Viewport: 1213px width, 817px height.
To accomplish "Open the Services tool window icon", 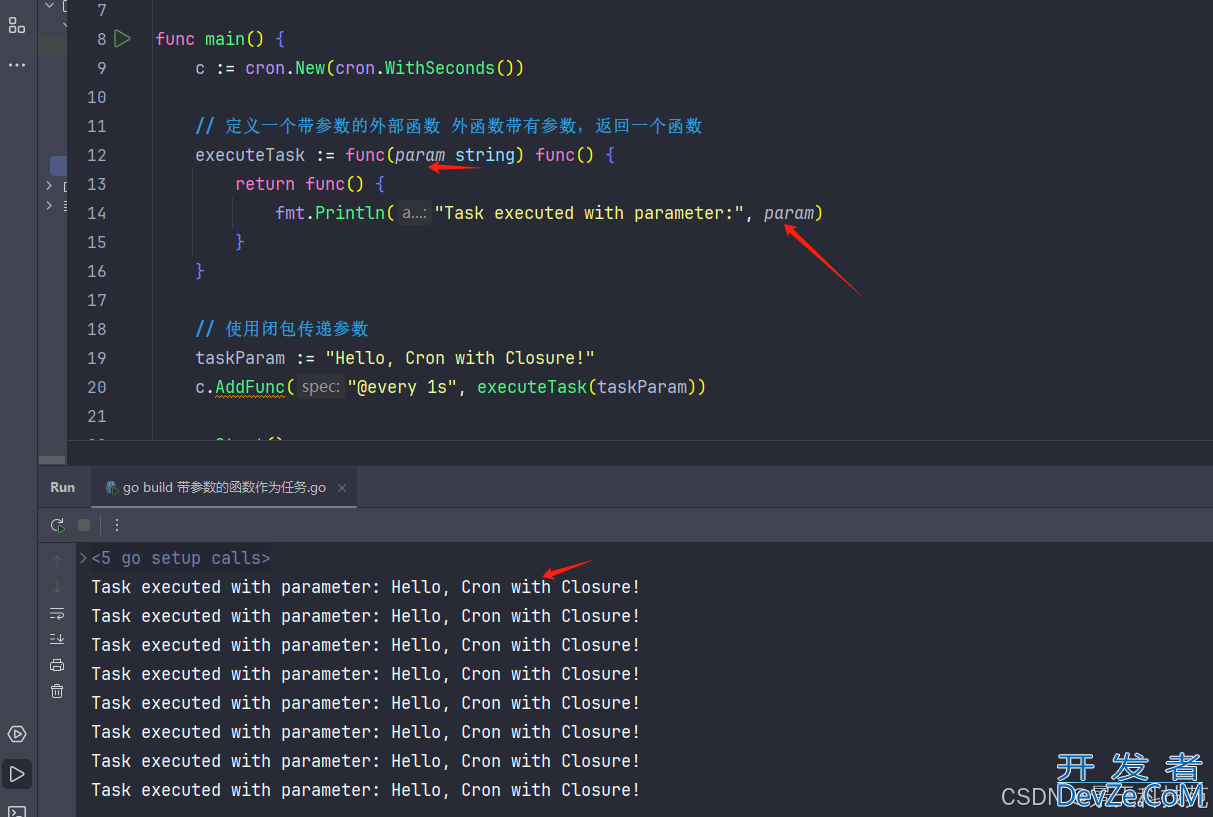I will 17,734.
